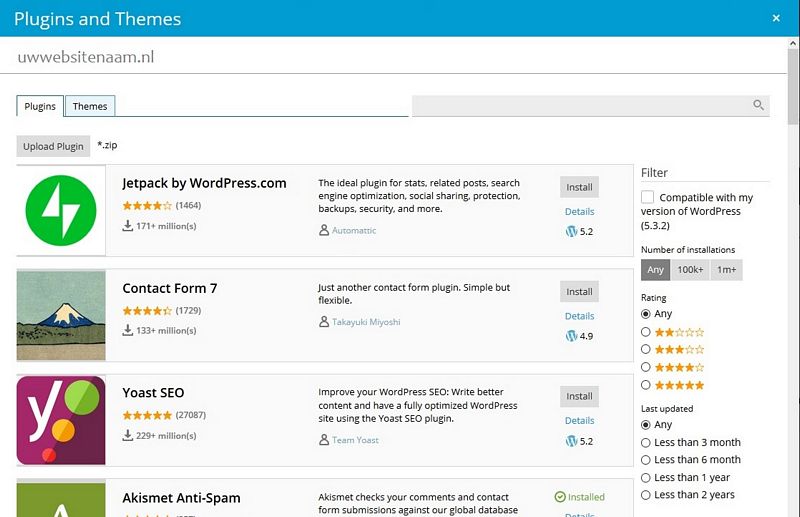Click the uwwebsitenaam.nl site name

(86, 57)
